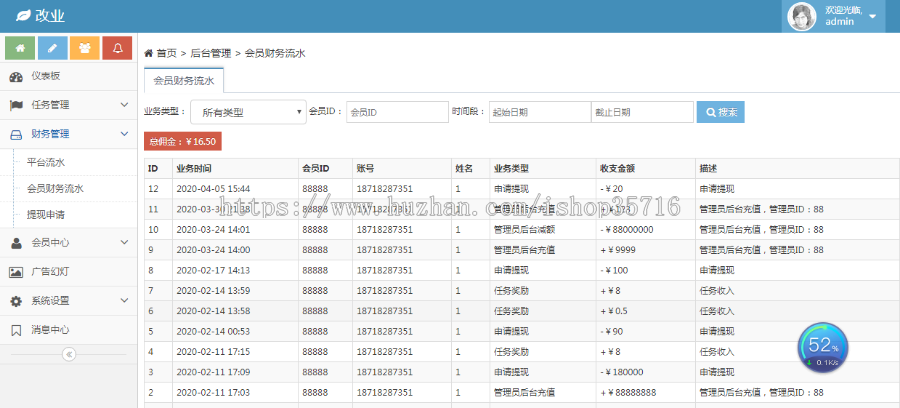
Task: Click the blue pencil edit icon button
Action: pos(53,48)
